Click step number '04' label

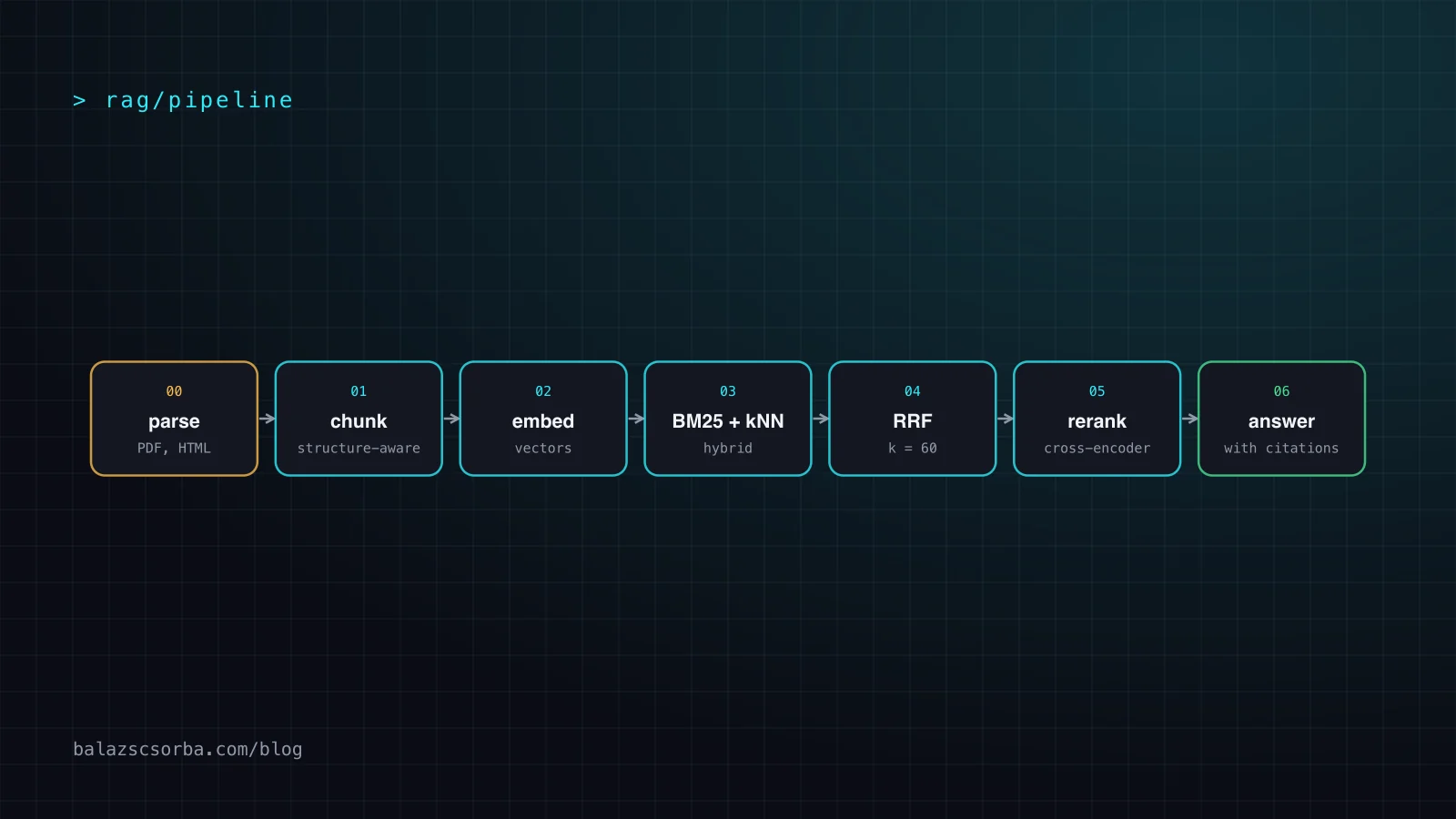coord(913,391)
